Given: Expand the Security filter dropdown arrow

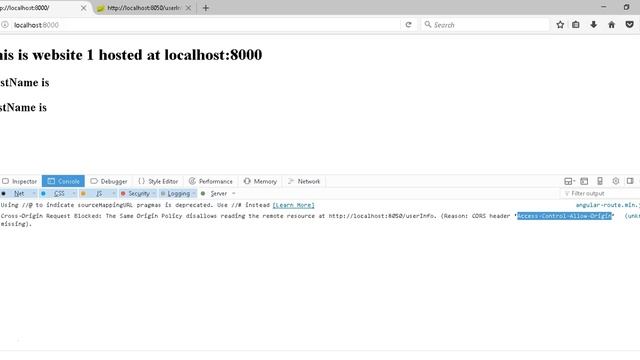Looking at the screenshot, I should click(x=154, y=193).
